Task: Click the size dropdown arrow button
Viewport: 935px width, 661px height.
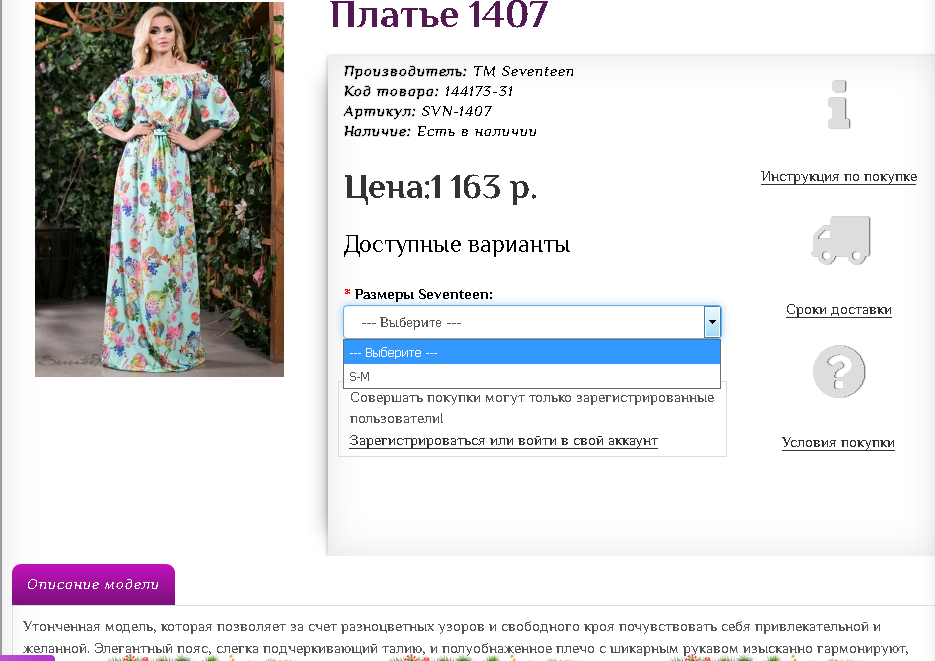Action: tap(712, 322)
